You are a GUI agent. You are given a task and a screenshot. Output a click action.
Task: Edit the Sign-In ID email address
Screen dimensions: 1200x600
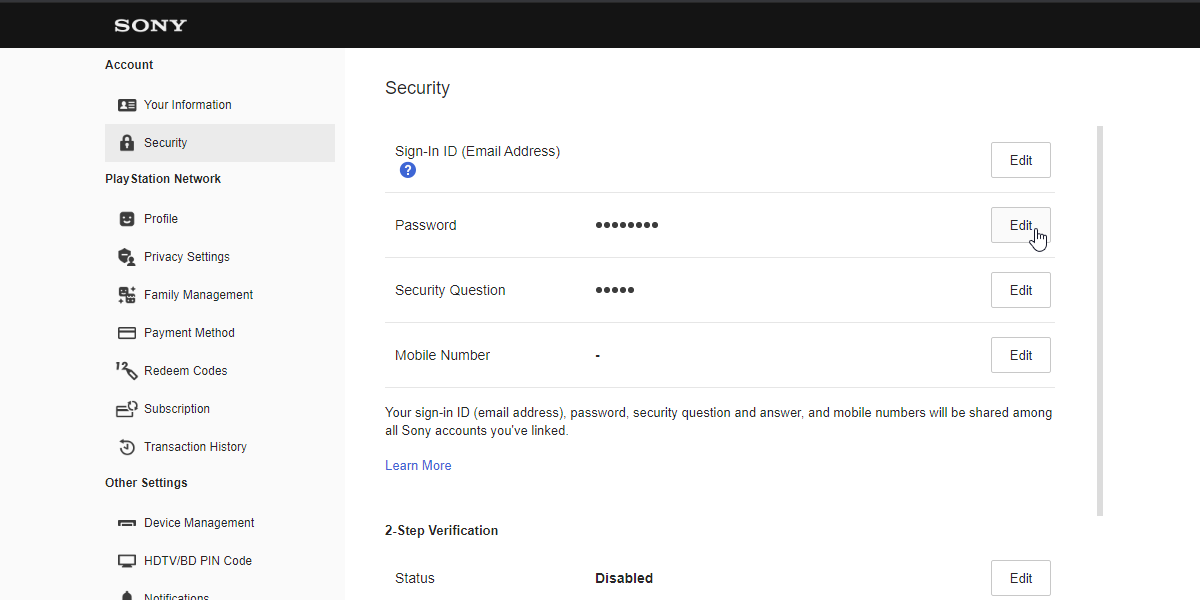pos(1020,160)
